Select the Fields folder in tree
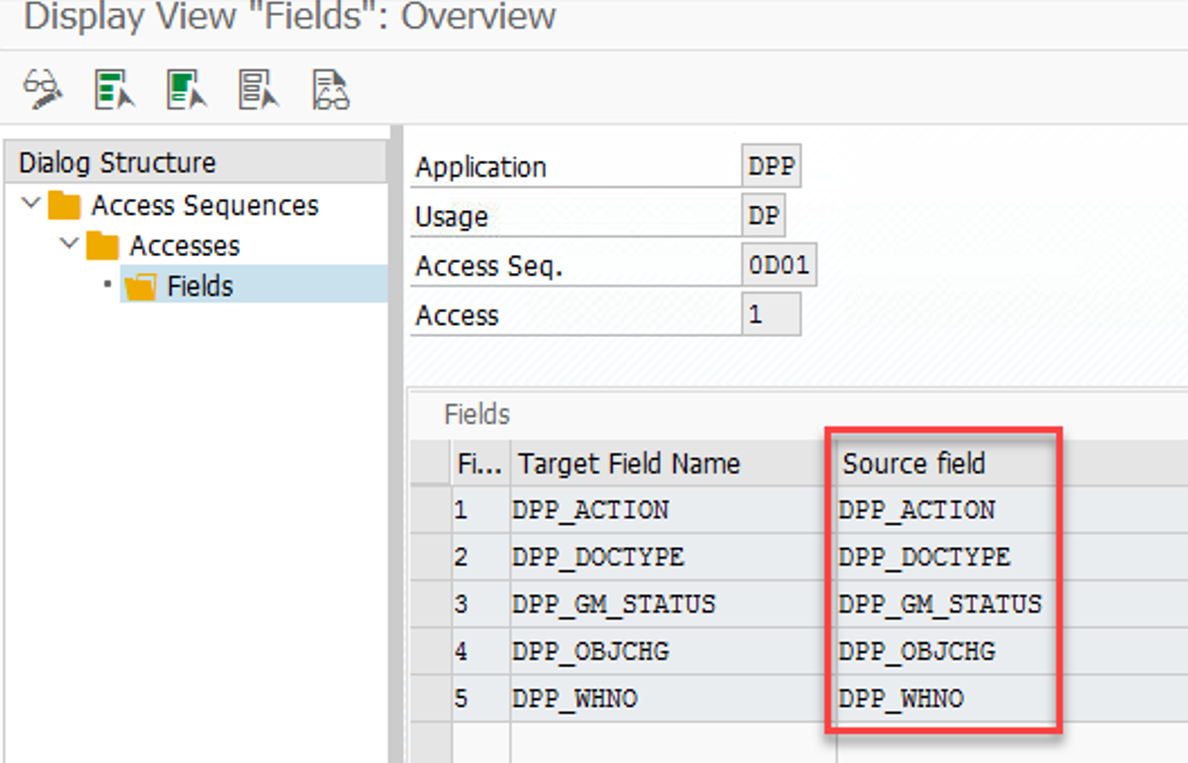1188x763 pixels. coord(200,286)
